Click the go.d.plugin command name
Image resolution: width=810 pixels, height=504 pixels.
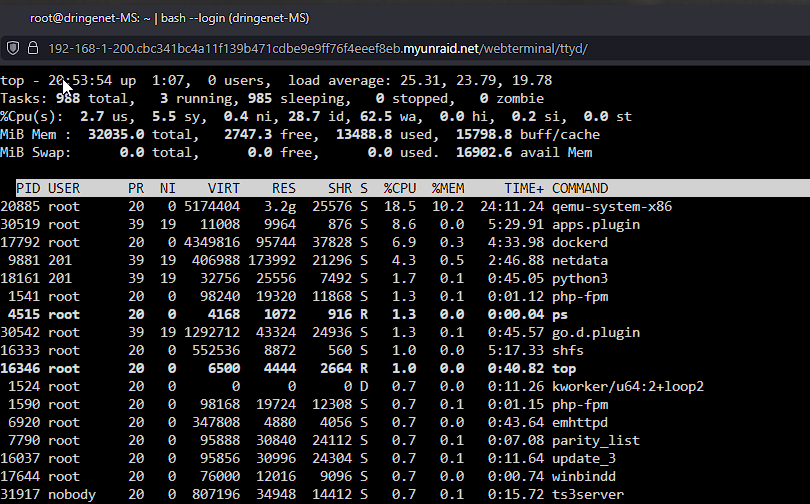coord(596,333)
